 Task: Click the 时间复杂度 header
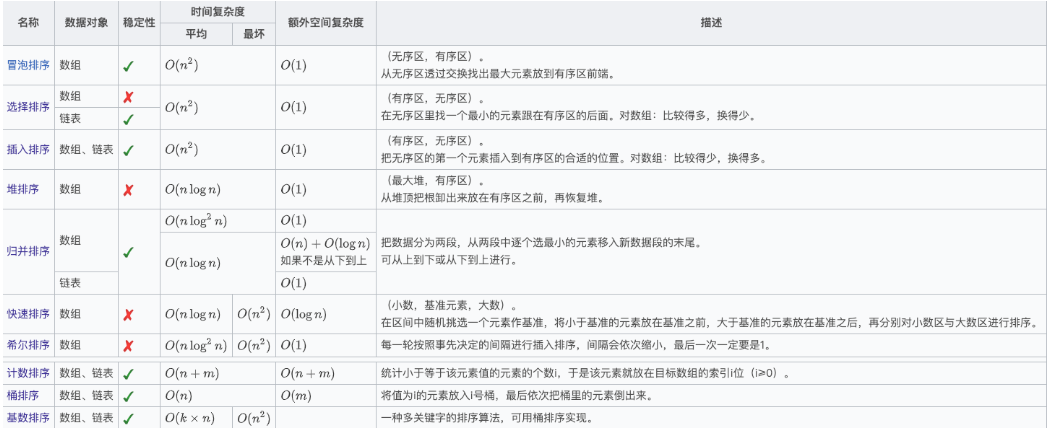pyautogui.click(x=218, y=11)
